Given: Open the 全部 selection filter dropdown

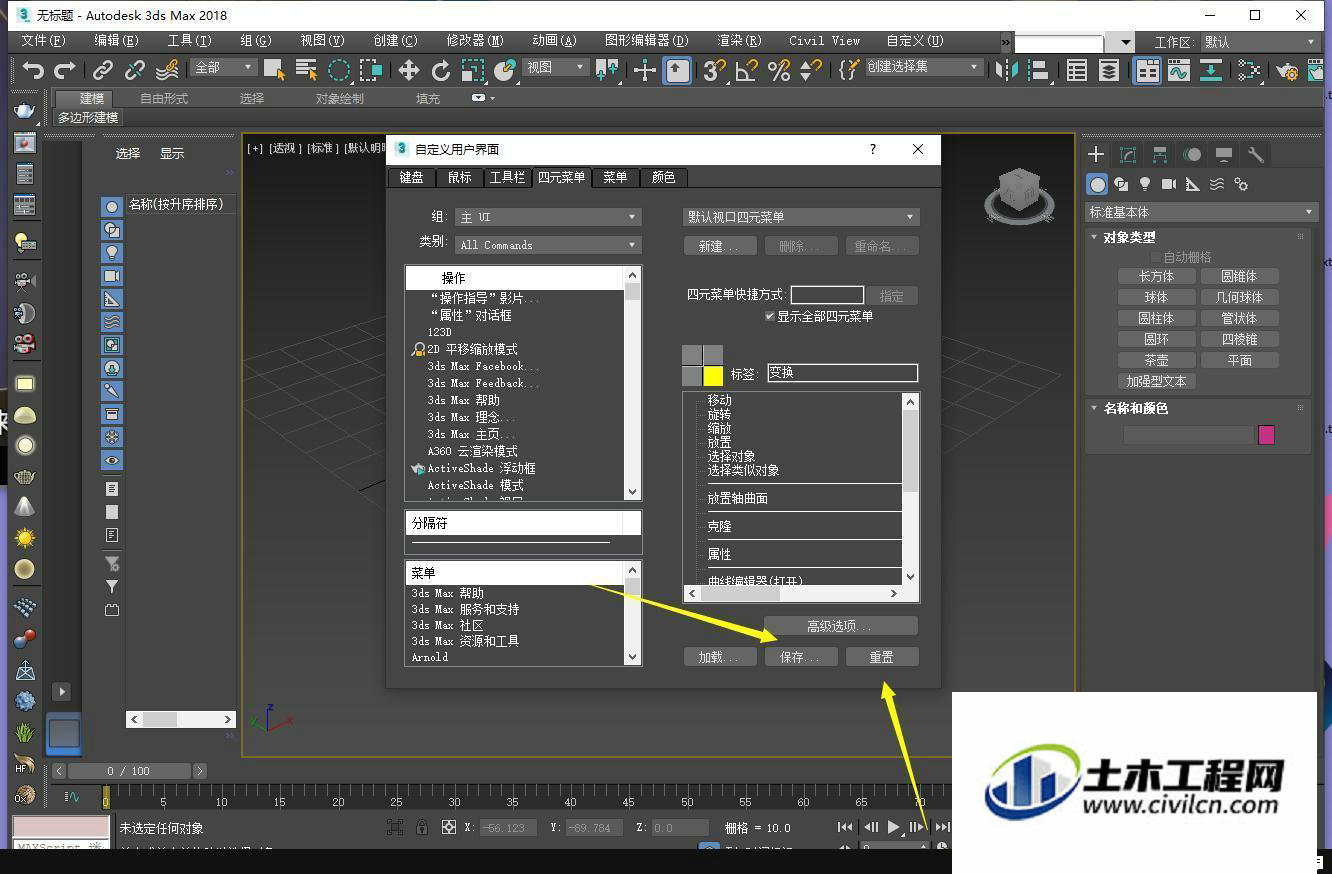Looking at the screenshot, I should click(x=224, y=67).
